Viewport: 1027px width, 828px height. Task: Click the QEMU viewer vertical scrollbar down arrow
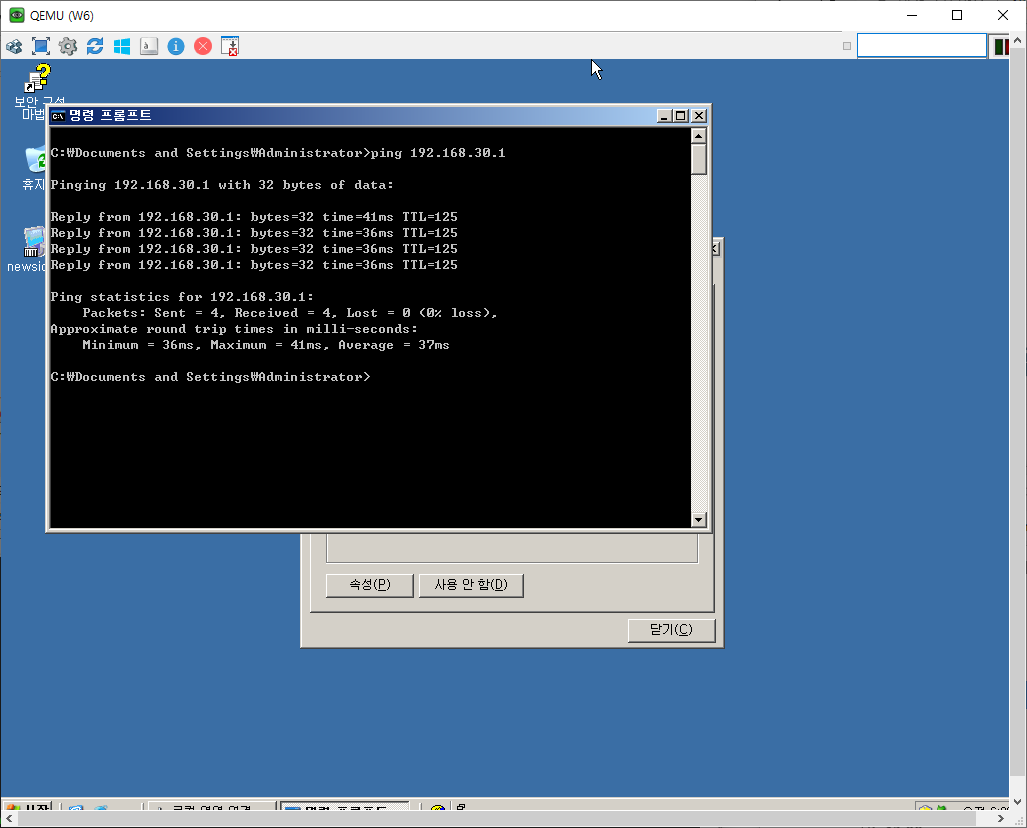pos(1017,801)
